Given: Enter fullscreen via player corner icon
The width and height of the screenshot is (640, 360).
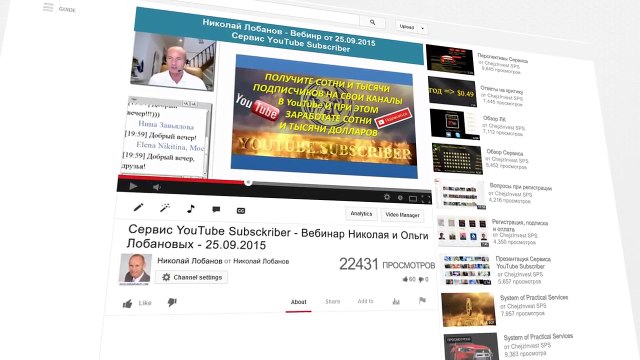Looking at the screenshot, I should click(x=426, y=199).
